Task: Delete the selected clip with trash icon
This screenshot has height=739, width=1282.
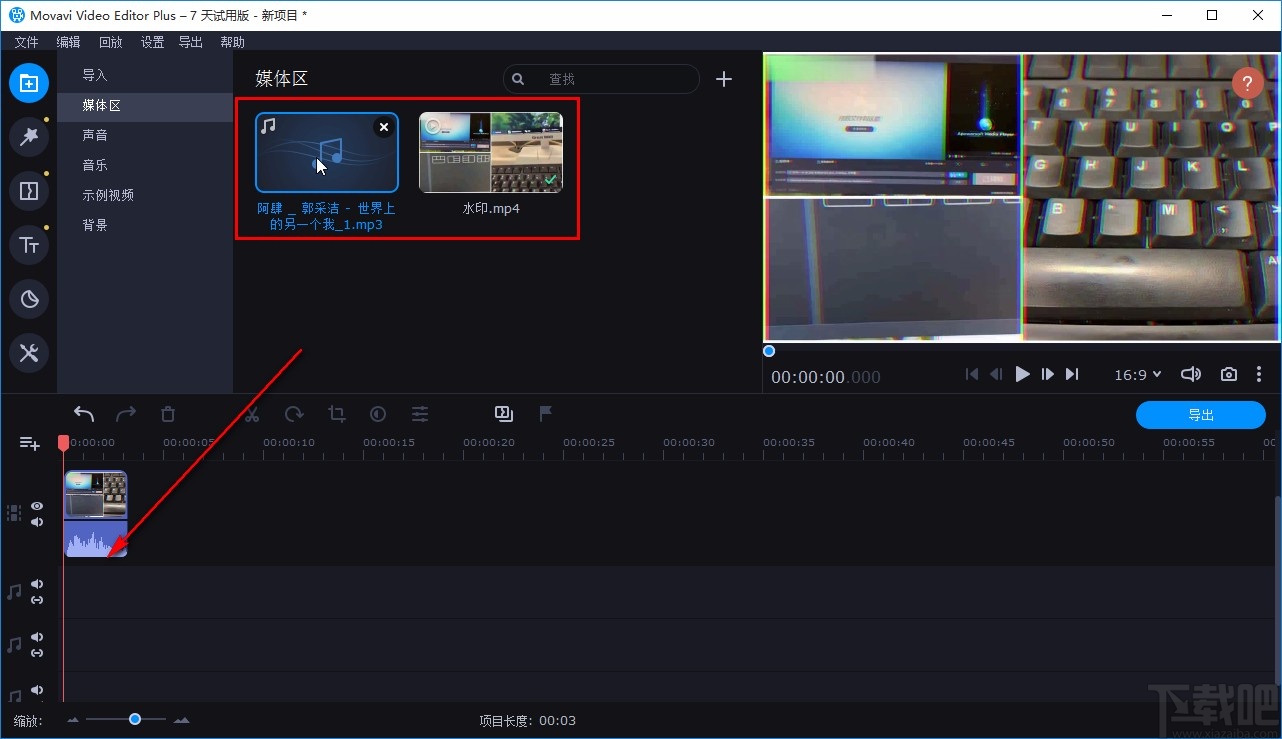Action: click(168, 414)
